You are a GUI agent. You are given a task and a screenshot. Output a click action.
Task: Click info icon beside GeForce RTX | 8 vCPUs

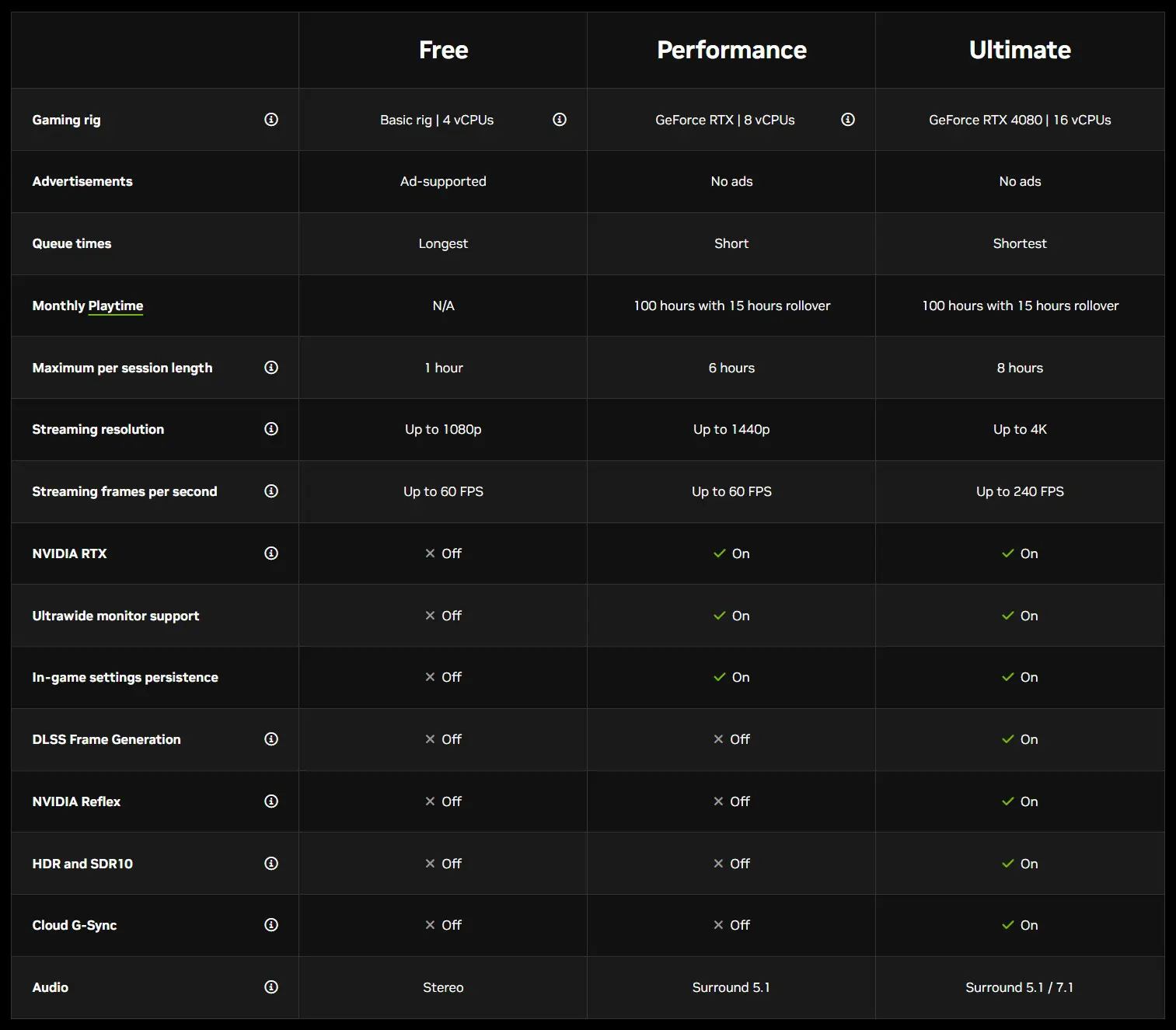pos(848,119)
